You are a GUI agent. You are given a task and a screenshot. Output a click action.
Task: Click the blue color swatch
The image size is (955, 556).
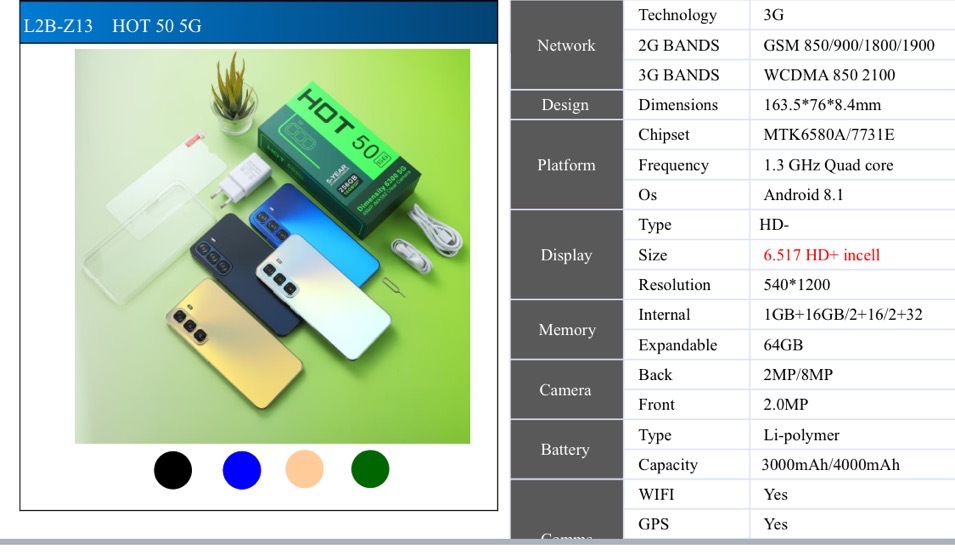[x=242, y=470]
